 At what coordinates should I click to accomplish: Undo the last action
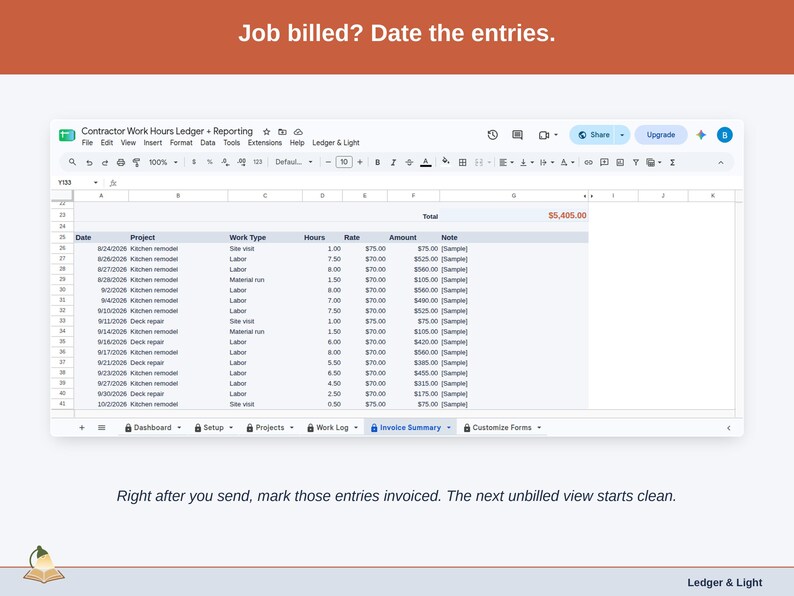pyautogui.click(x=89, y=163)
